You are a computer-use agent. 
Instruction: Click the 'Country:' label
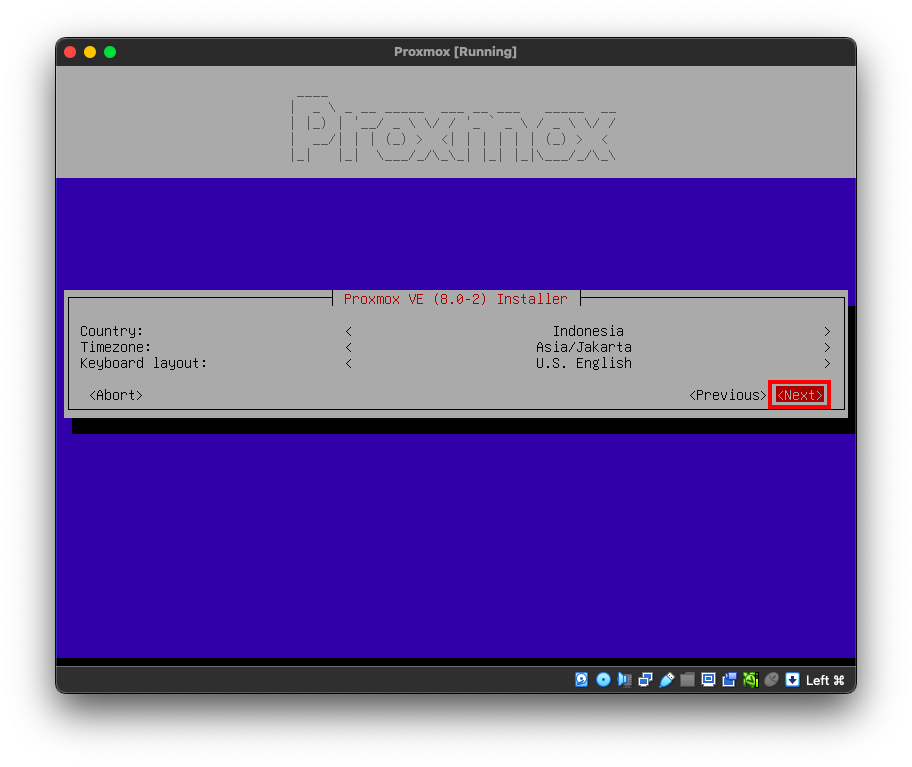[x=111, y=331]
